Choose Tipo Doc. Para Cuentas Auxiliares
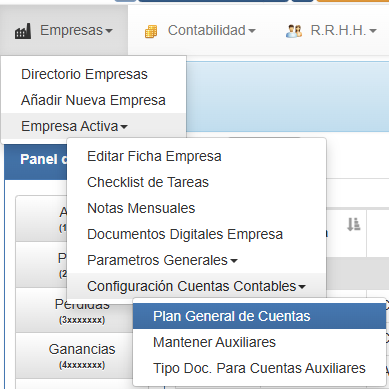The width and height of the screenshot is (389, 389). [259, 368]
